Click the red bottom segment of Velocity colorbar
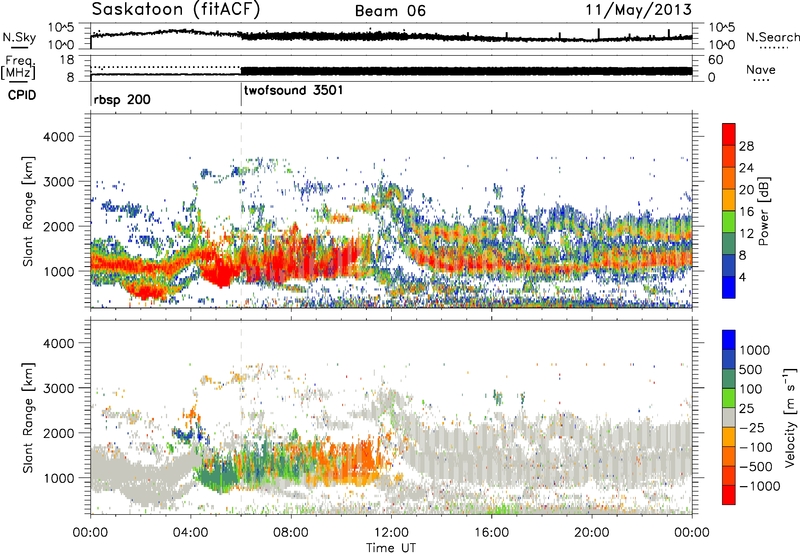Image resolution: width=800 pixels, height=554 pixels. pyautogui.click(x=729, y=495)
